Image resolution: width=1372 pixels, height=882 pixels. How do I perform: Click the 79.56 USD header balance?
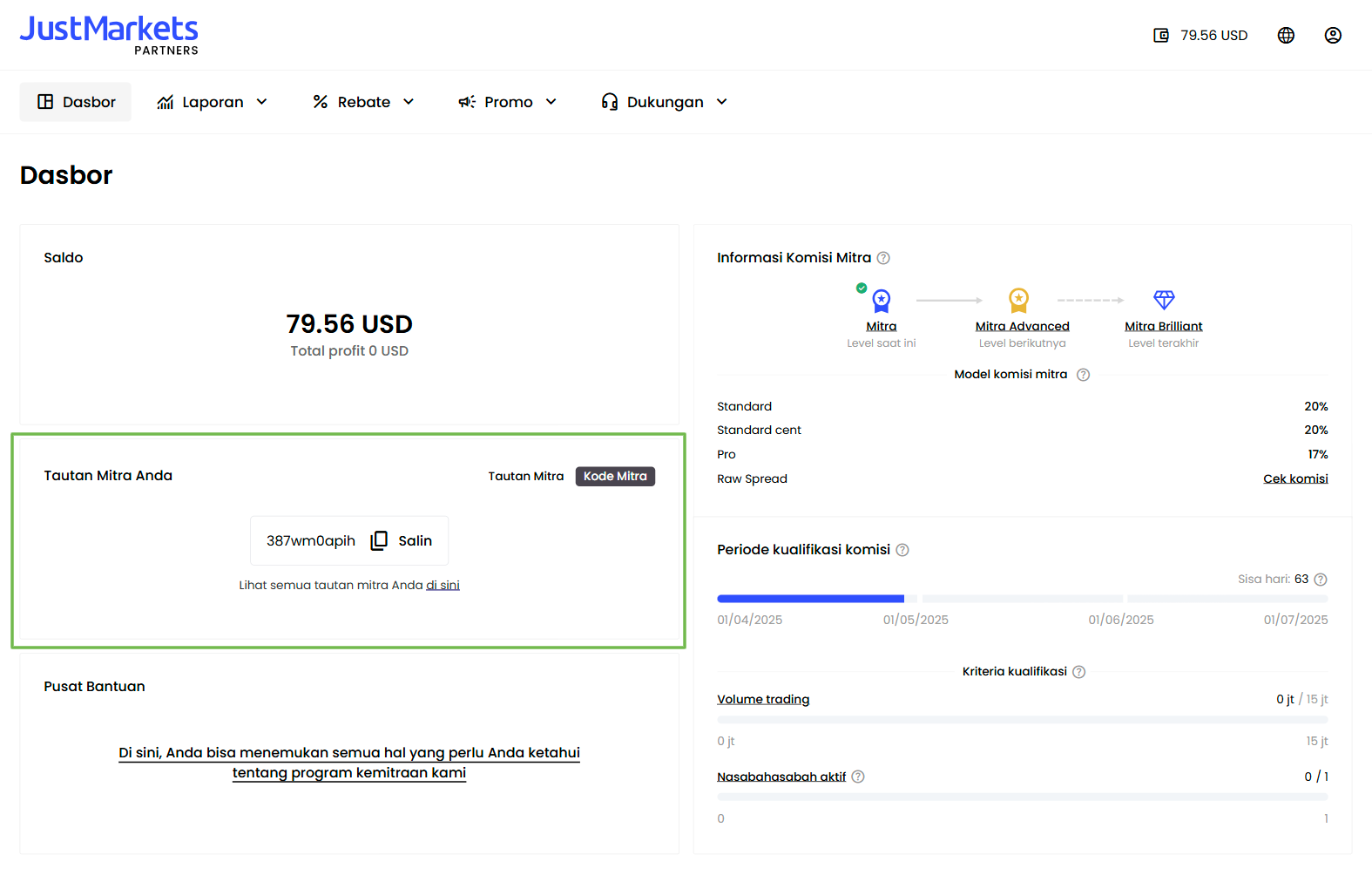click(1213, 36)
